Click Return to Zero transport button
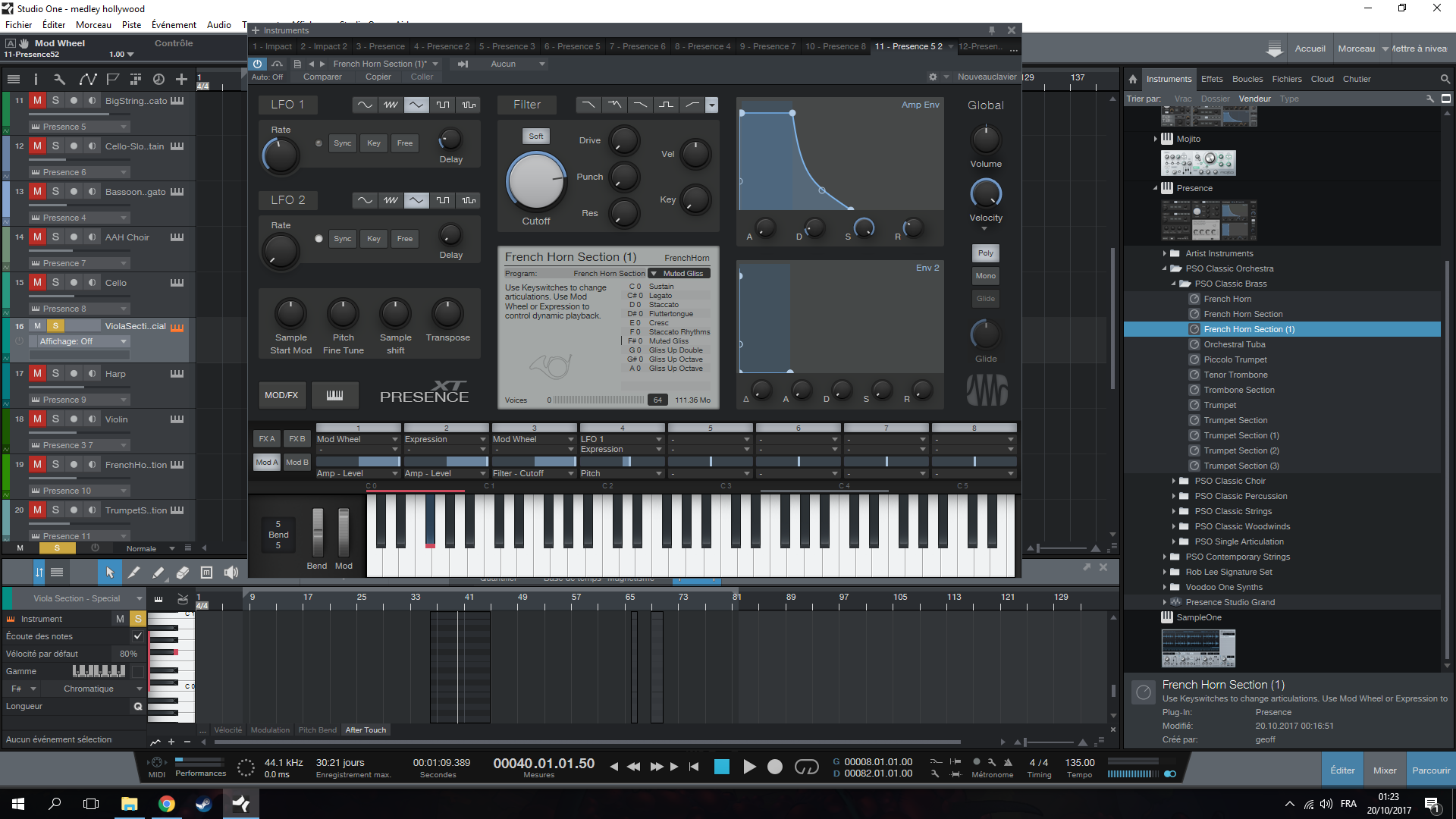 point(694,767)
